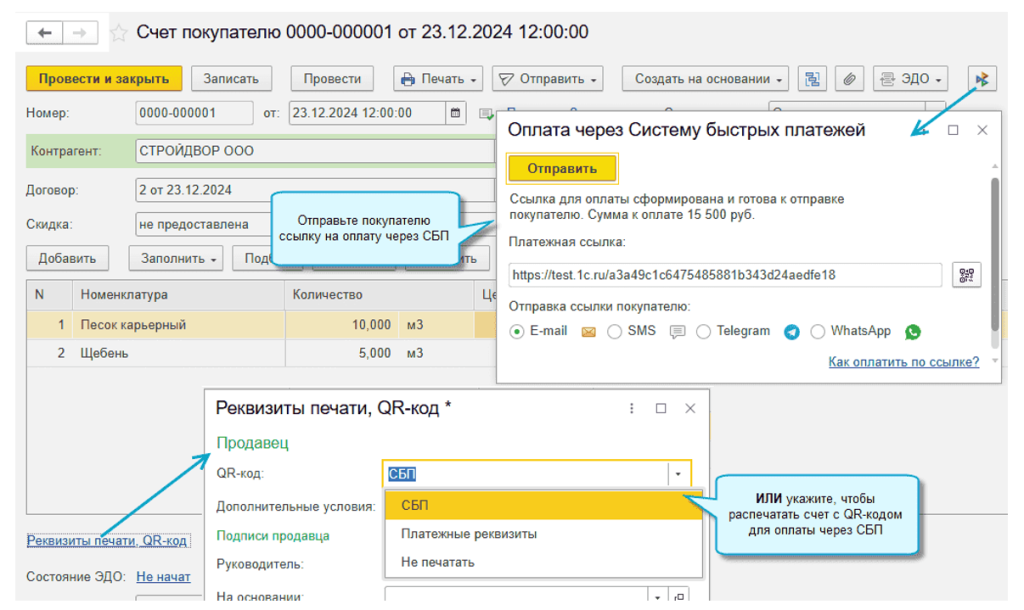Select the WhatsApp radio button

[x=818, y=332]
